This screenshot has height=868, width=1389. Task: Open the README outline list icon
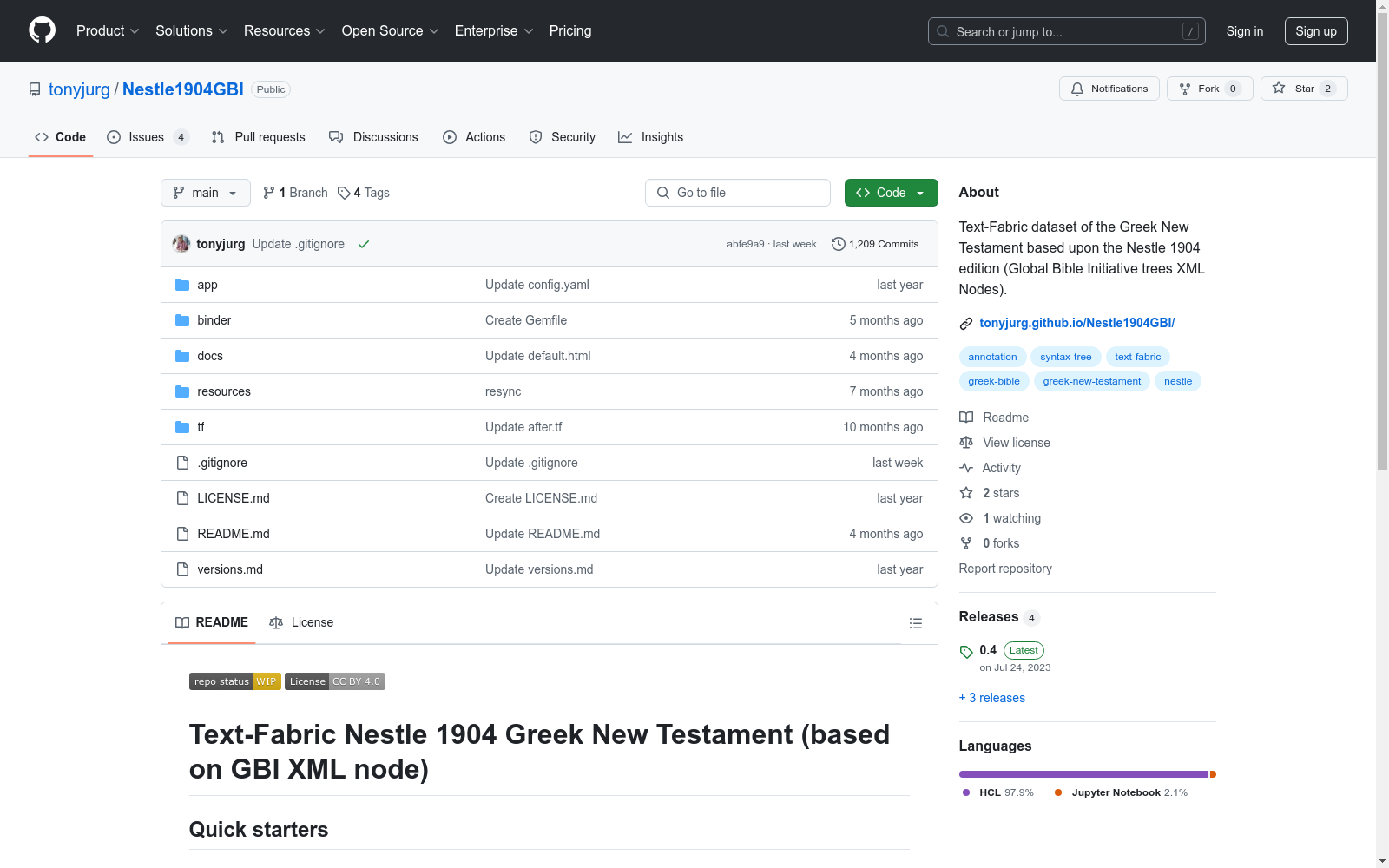click(915, 623)
